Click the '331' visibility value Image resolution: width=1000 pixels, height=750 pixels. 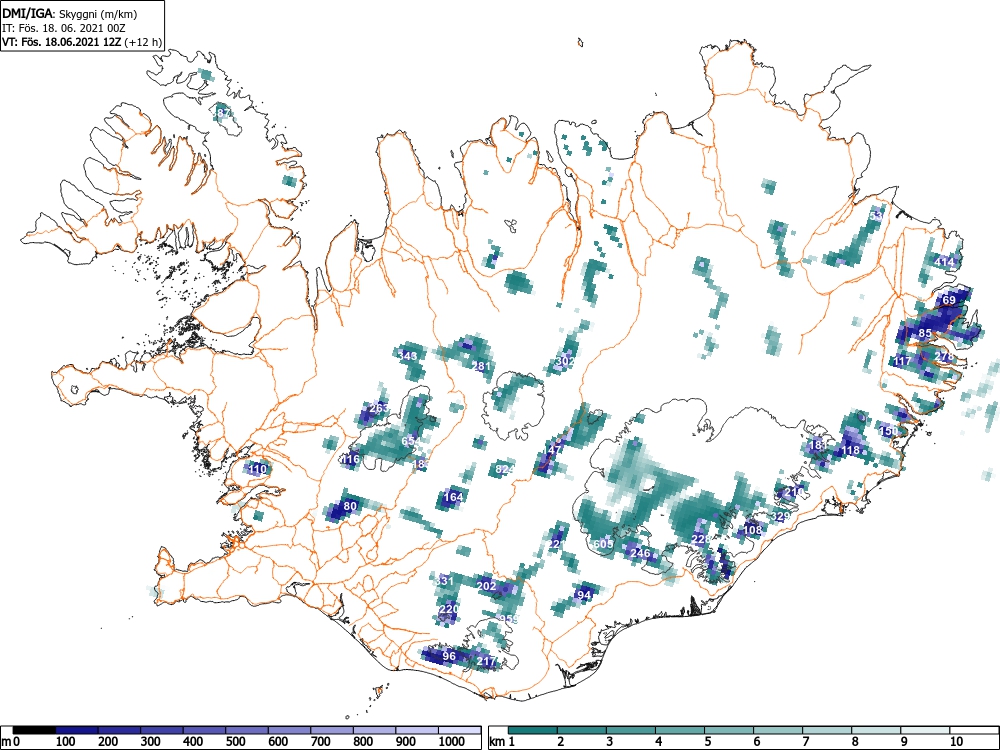444,581
